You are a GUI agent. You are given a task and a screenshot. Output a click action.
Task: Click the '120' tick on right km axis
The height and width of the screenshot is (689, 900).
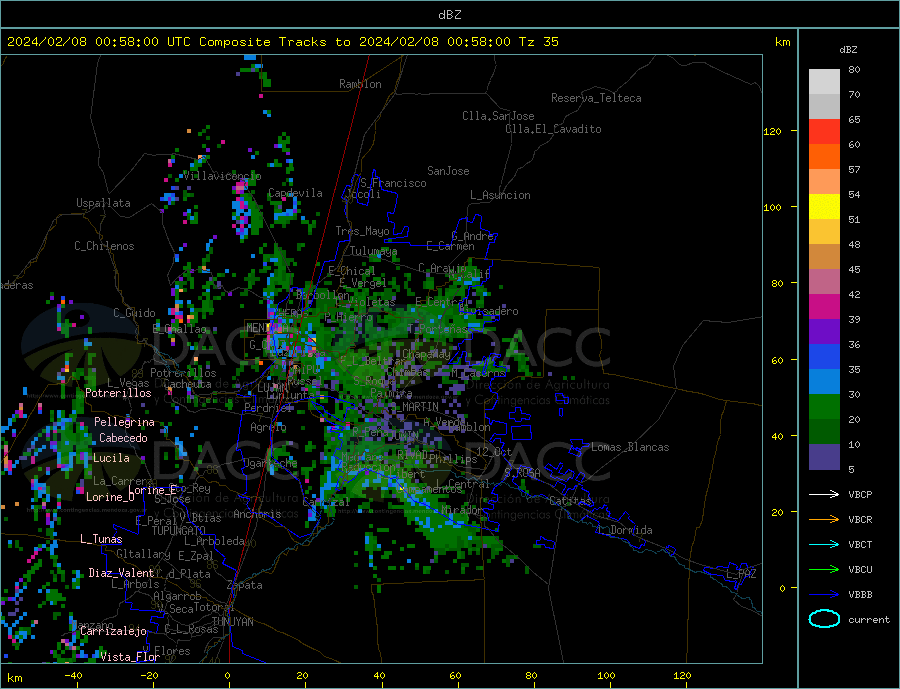(x=773, y=131)
